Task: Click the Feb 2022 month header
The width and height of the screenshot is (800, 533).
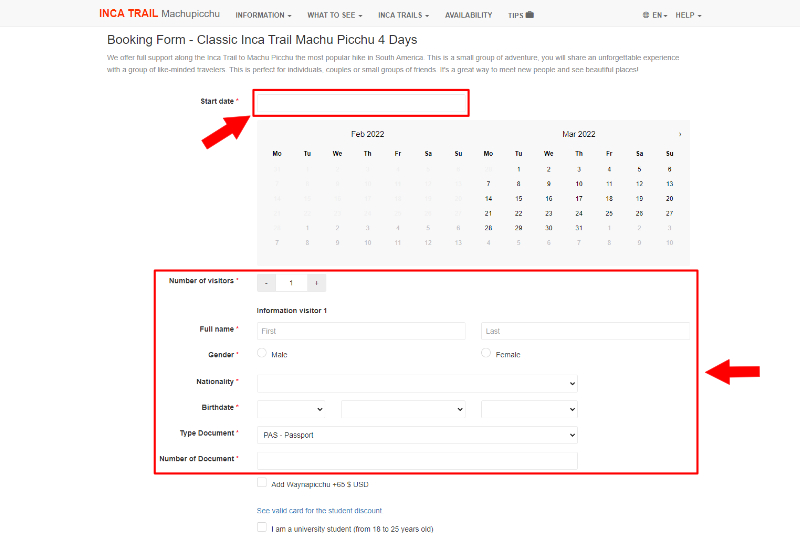Action: tap(367, 134)
